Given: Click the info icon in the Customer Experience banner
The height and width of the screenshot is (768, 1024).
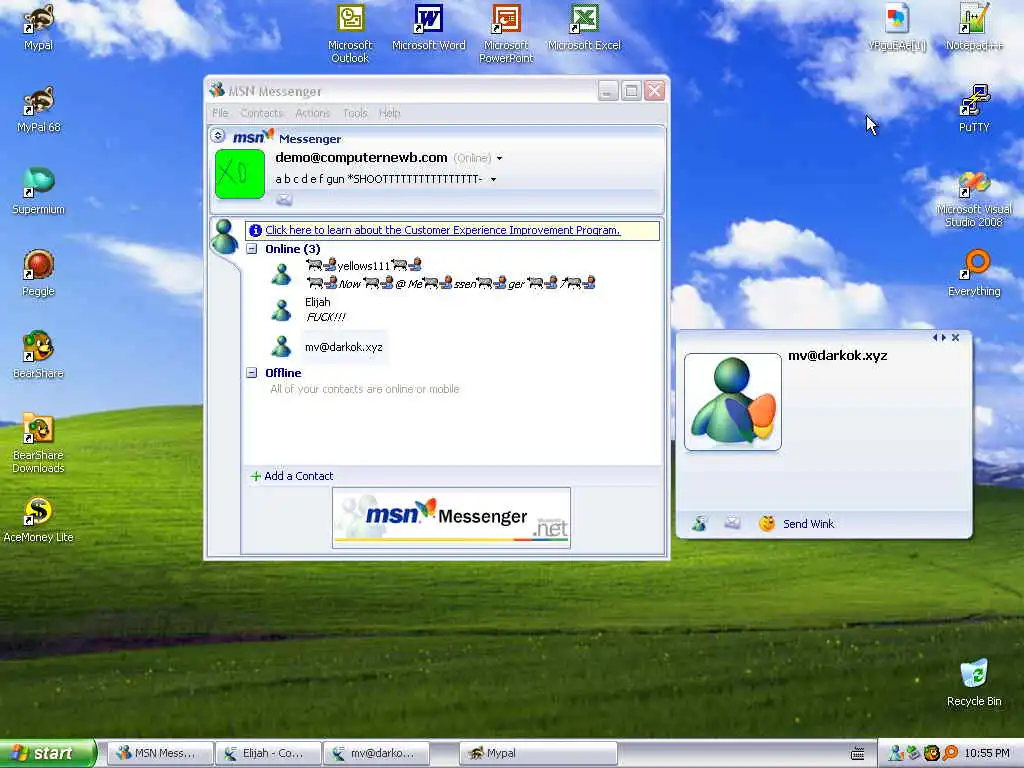Looking at the screenshot, I should (255, 231).
